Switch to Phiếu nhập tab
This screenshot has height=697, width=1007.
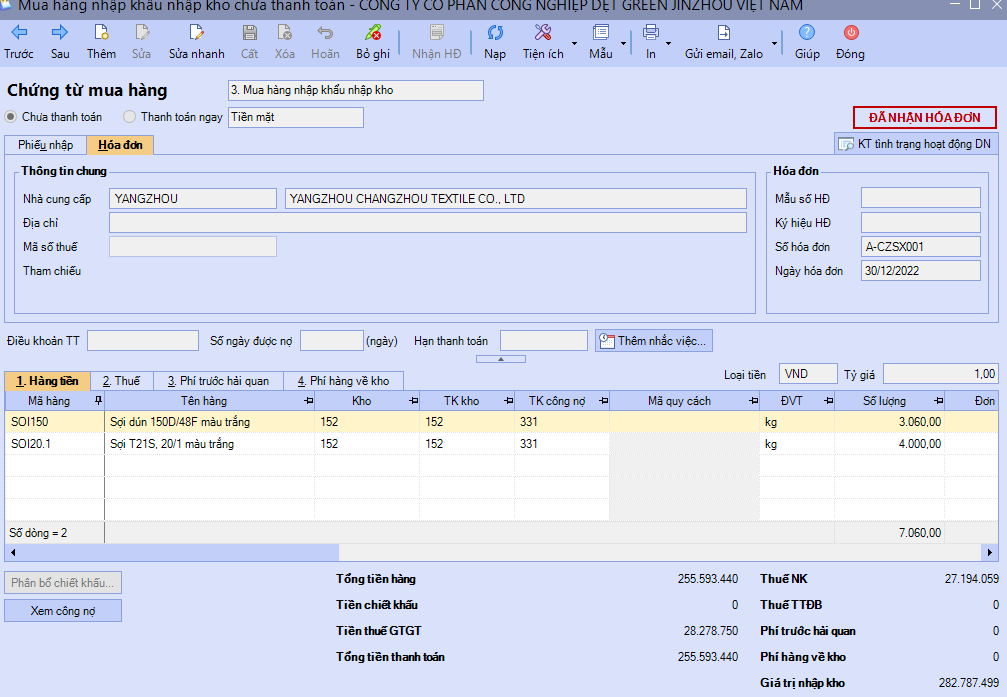click(x=46, y=145)
